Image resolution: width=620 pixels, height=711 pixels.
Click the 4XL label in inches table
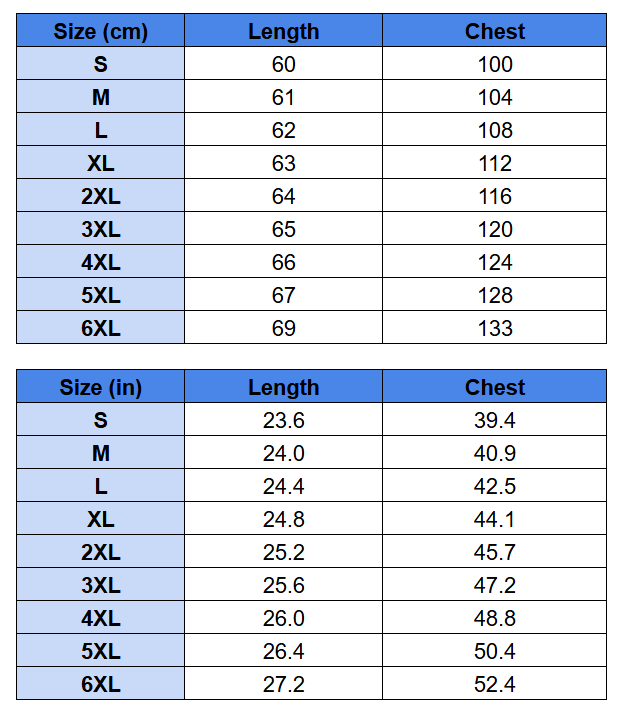[100, 618]
